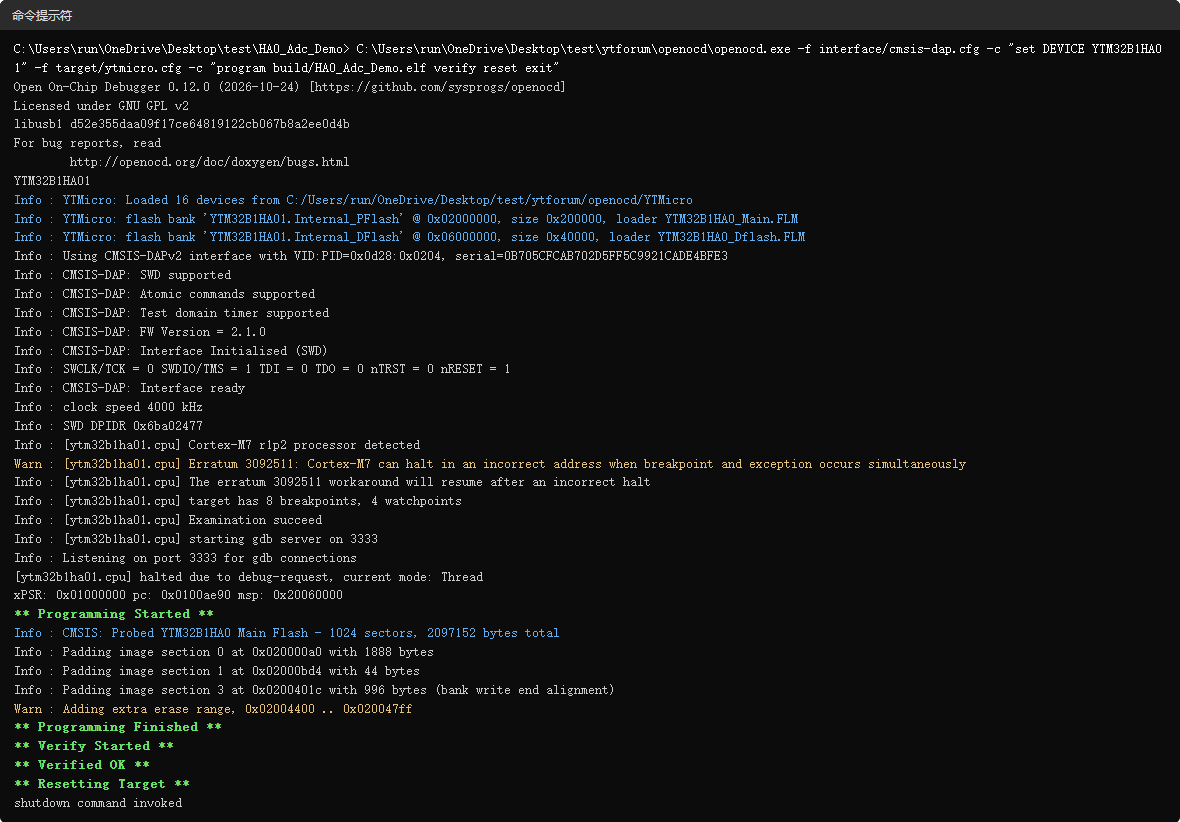Click the 'Loaded 16 devices' info line
The width and height of the screenshot is (1180, 822).
353,200
